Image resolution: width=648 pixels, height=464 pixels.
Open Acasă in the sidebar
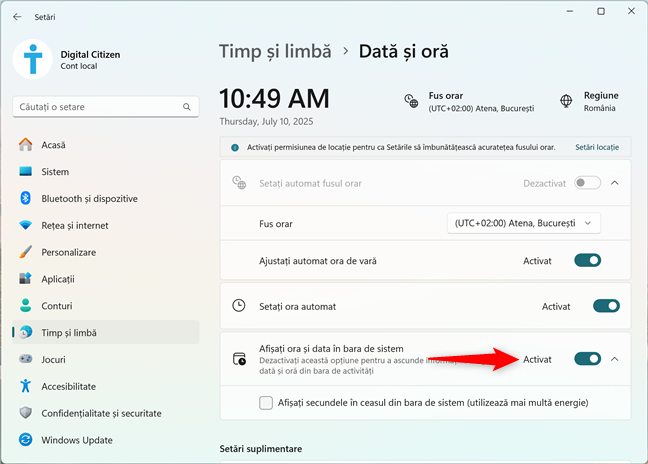point(106,145)
